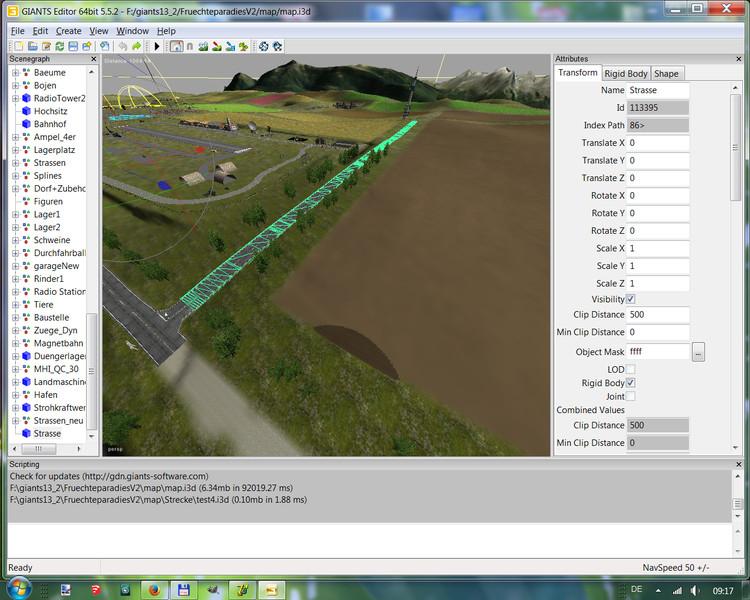Click the New scene toolbar icon

coord(18,46)
